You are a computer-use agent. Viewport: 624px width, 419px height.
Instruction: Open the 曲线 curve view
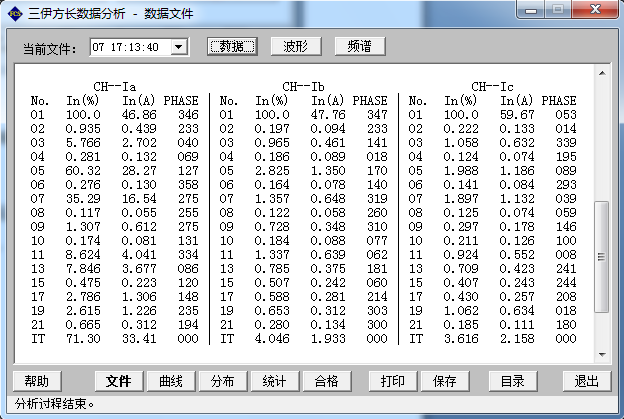171,381
